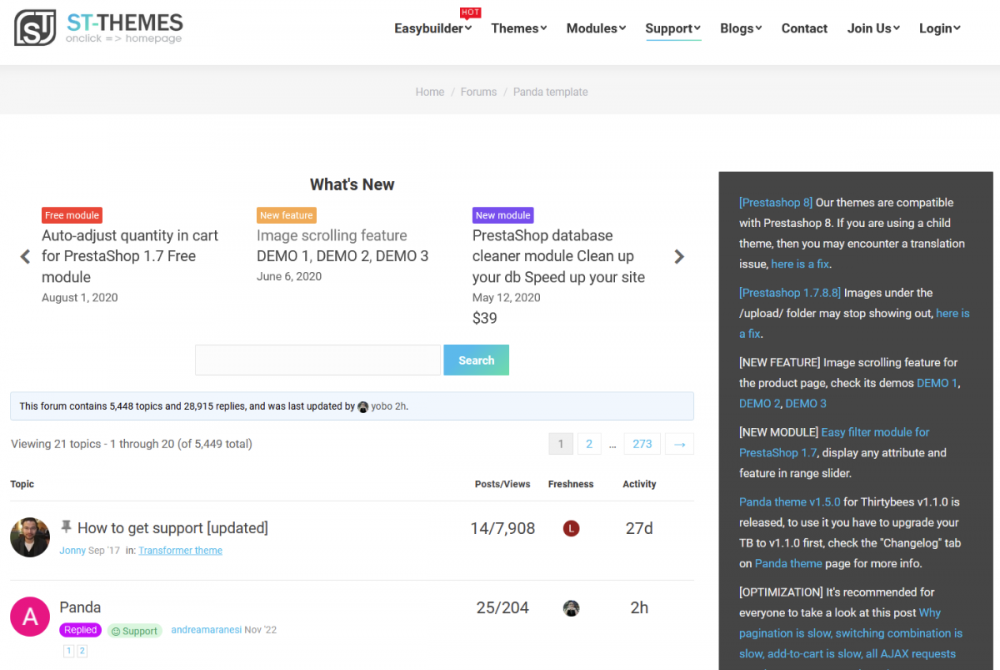Open Jonny's avatar on the support topic
The height and width of the screenshot is (670, 1000).
pyautogui.click(x=30, y=537)
